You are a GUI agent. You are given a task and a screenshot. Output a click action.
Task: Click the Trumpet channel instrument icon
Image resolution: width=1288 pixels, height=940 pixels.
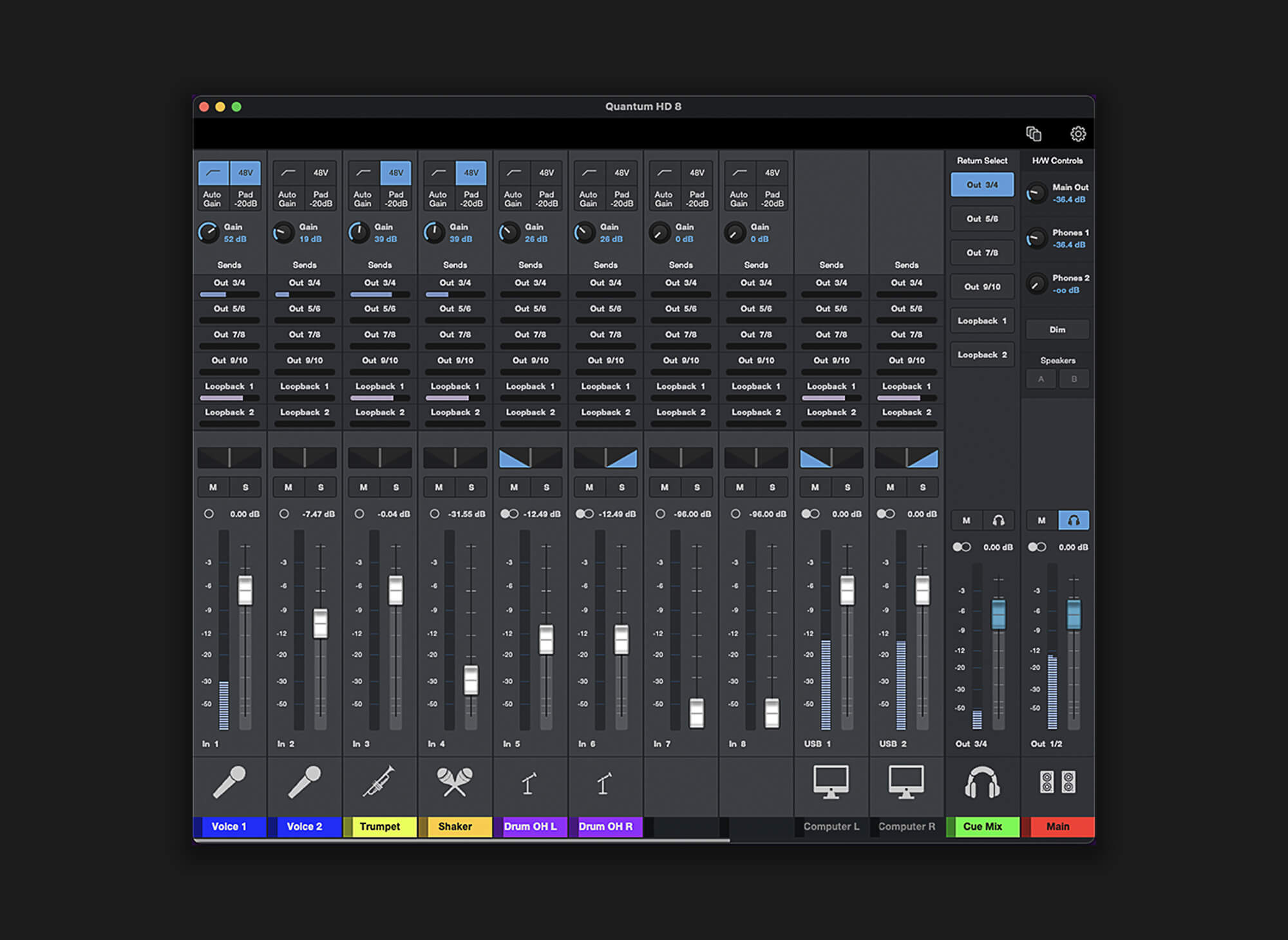pos(379,782)
